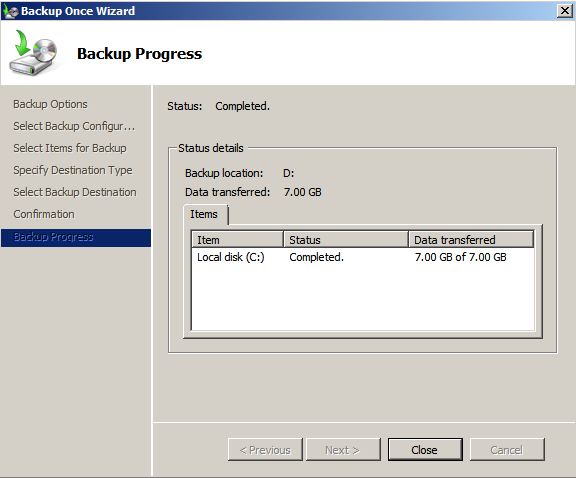This screenshot has width=576, height=478.
Task: Close the wizard with the title bar X
Action: pos(565,11)
